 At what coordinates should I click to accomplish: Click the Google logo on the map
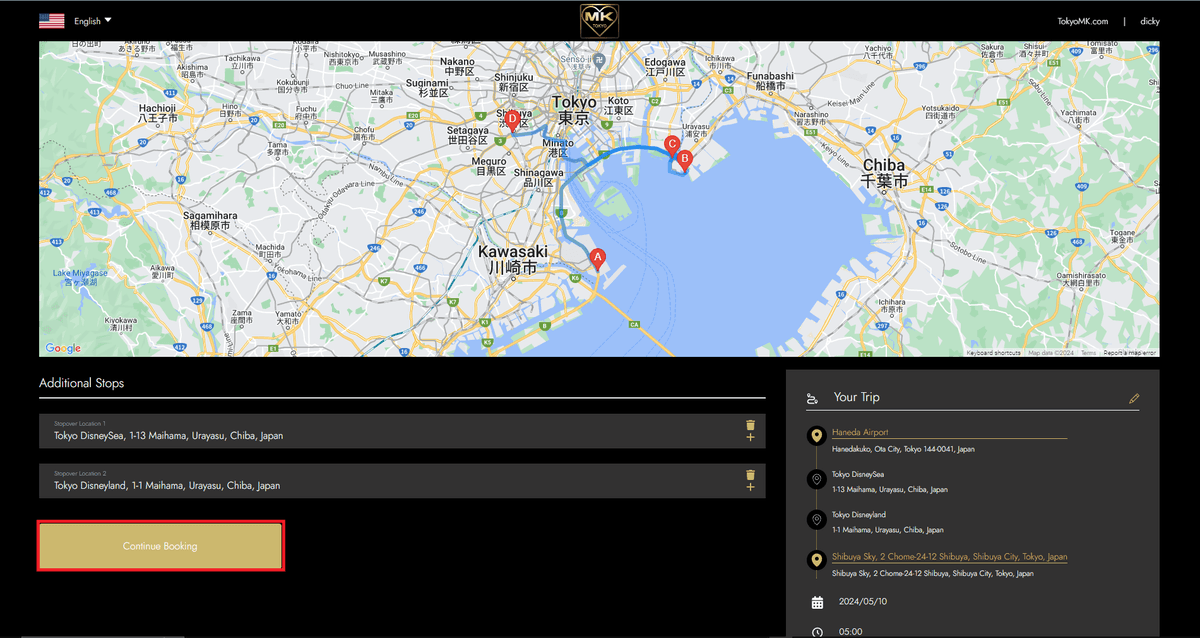click(x=63, y=348)
